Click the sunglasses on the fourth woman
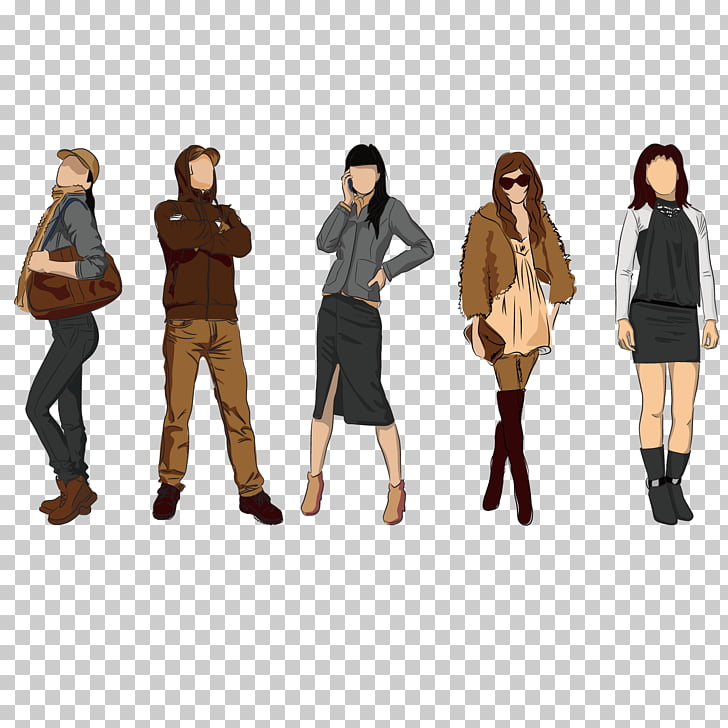This screenshot has height=728, width=728. [515, 181]
